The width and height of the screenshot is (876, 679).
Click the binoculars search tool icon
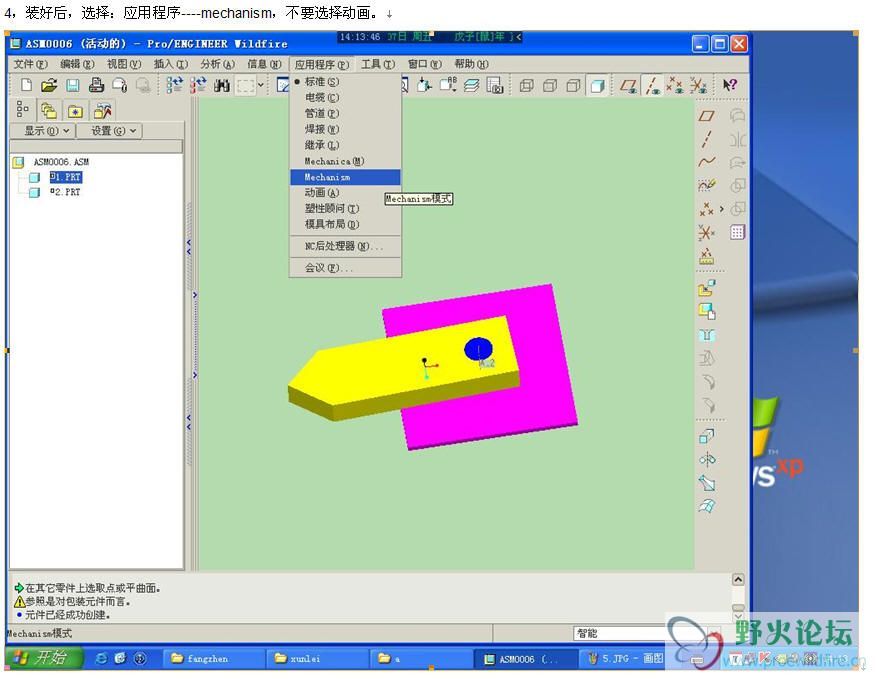coord(222,86)
